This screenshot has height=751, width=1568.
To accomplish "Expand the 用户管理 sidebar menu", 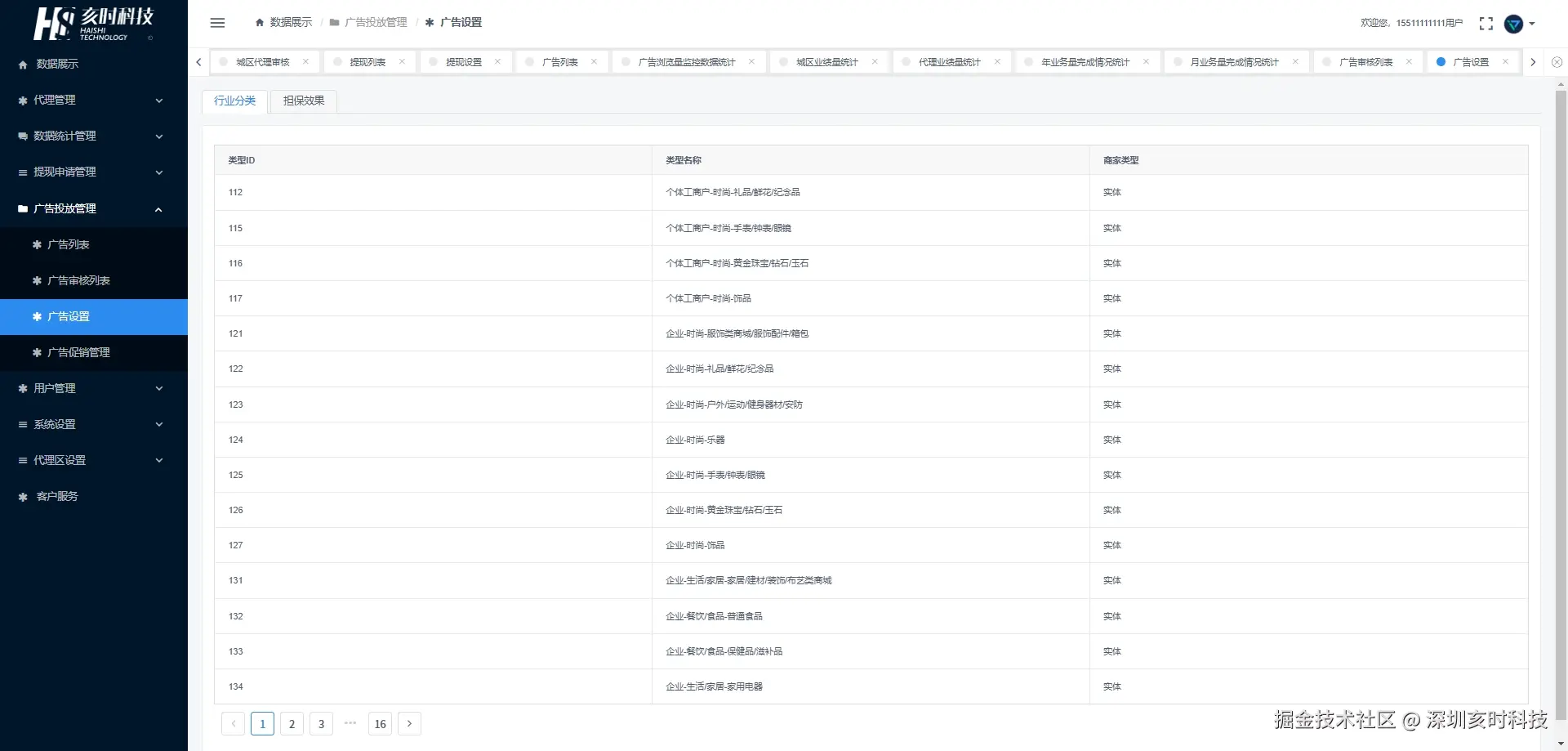I will [x=94, y=388].
